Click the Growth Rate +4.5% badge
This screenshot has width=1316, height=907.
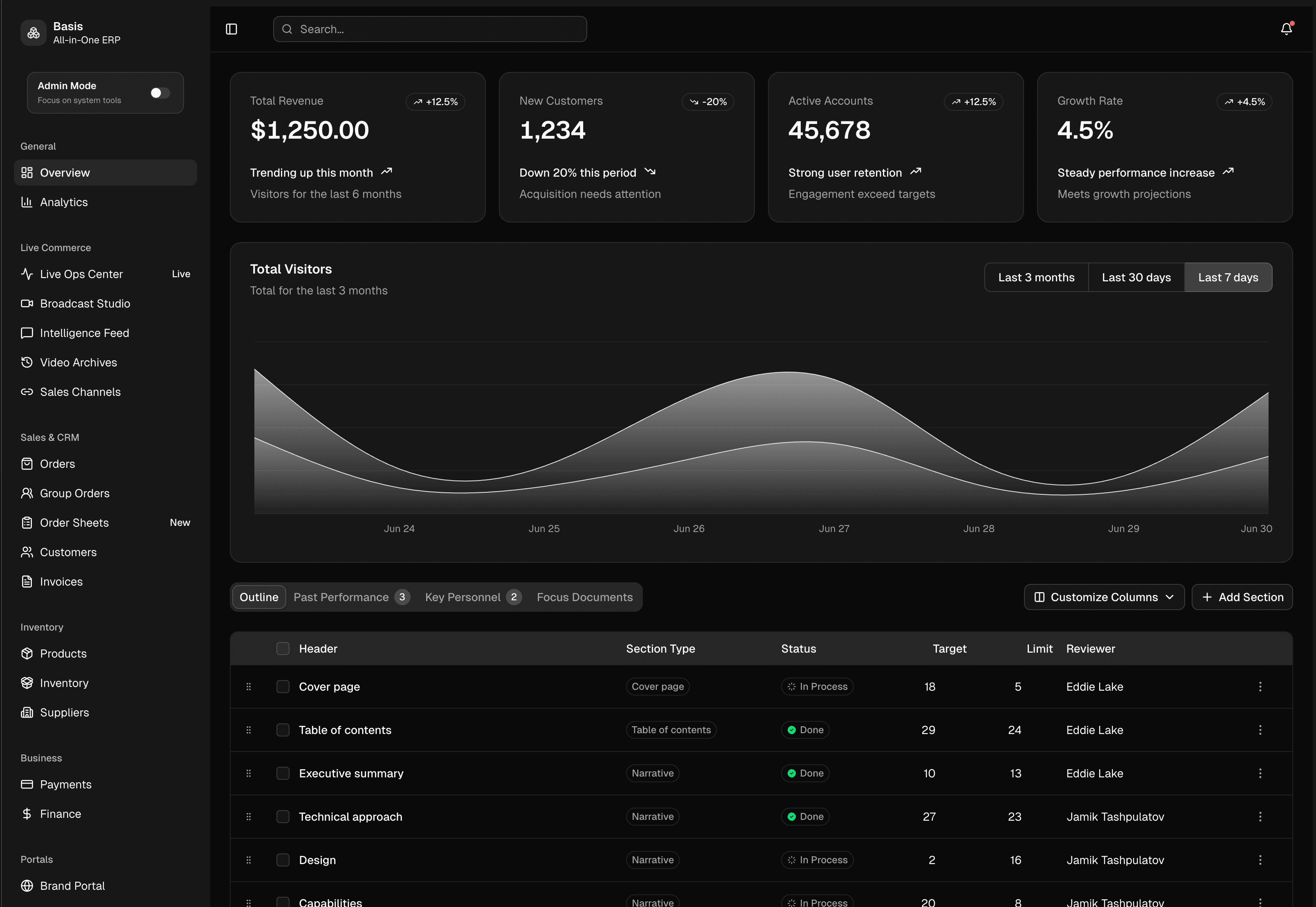tap(1244, 102)
